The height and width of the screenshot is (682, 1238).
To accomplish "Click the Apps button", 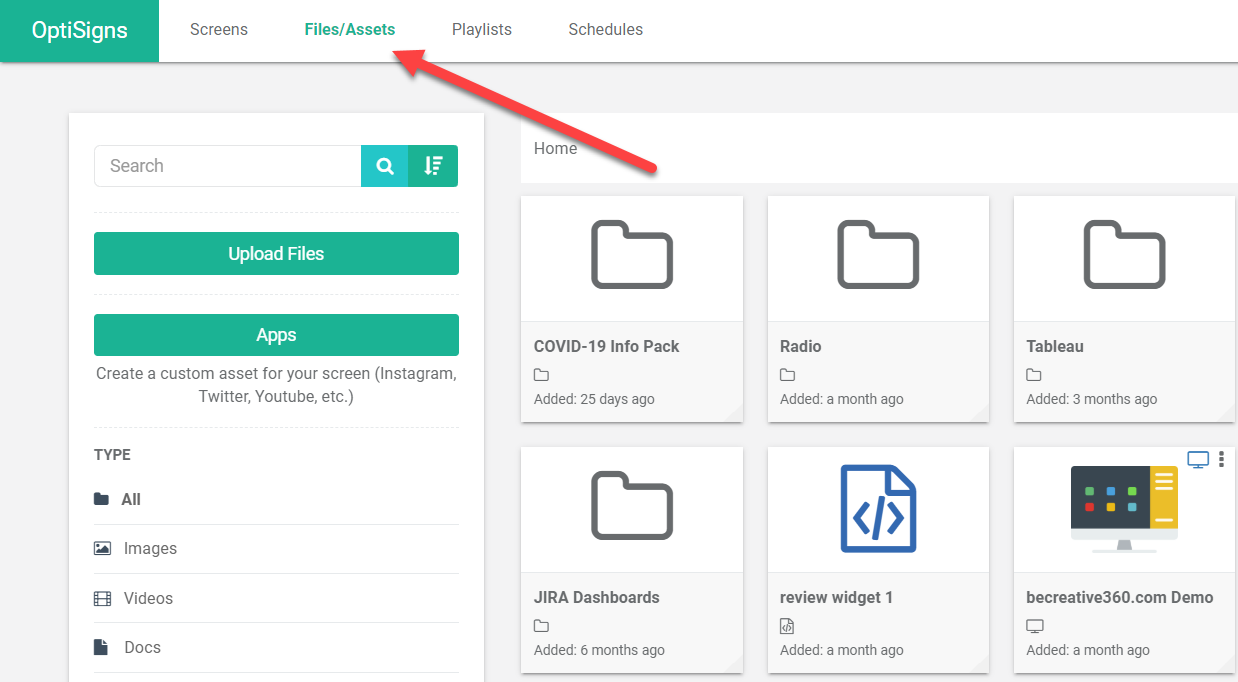I will click(x=276, y=335).
